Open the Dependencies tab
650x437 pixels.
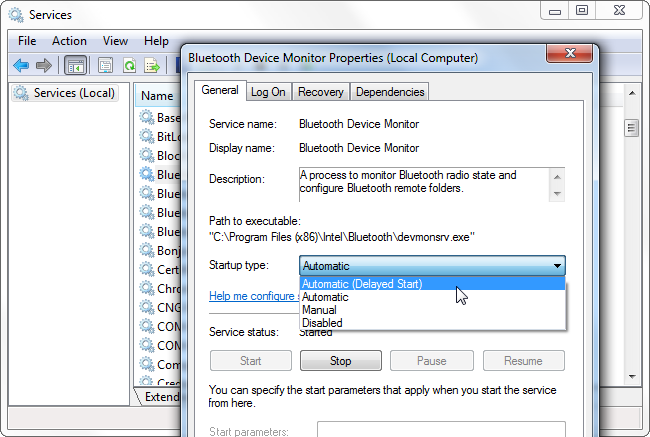[x=390, y=92]
